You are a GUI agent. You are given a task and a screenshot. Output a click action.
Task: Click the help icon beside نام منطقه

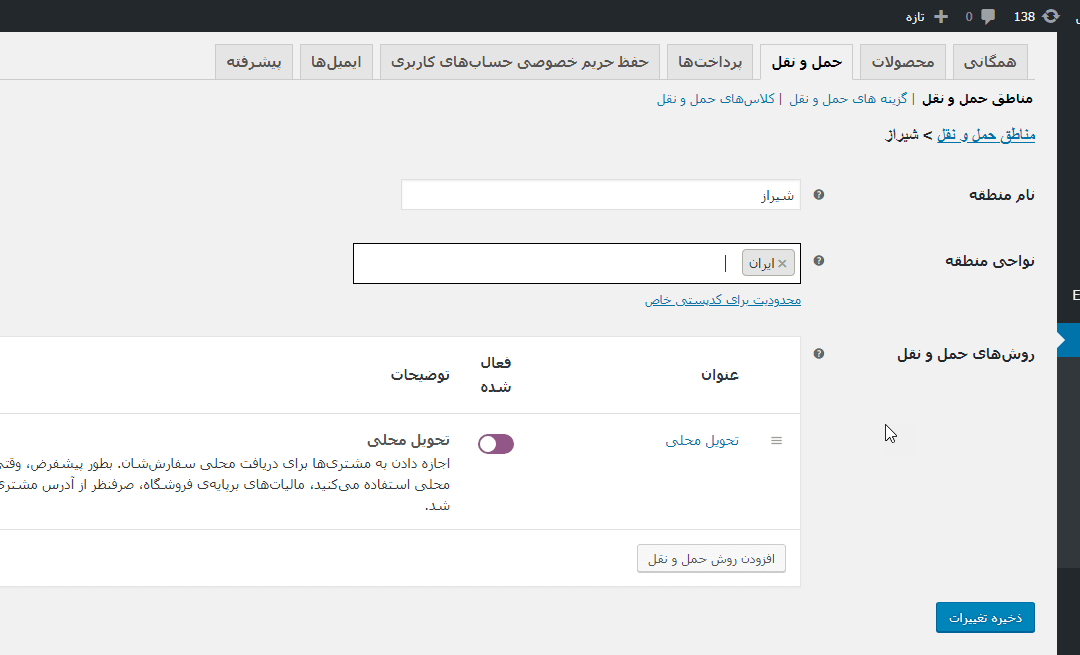tap(819, 195)
